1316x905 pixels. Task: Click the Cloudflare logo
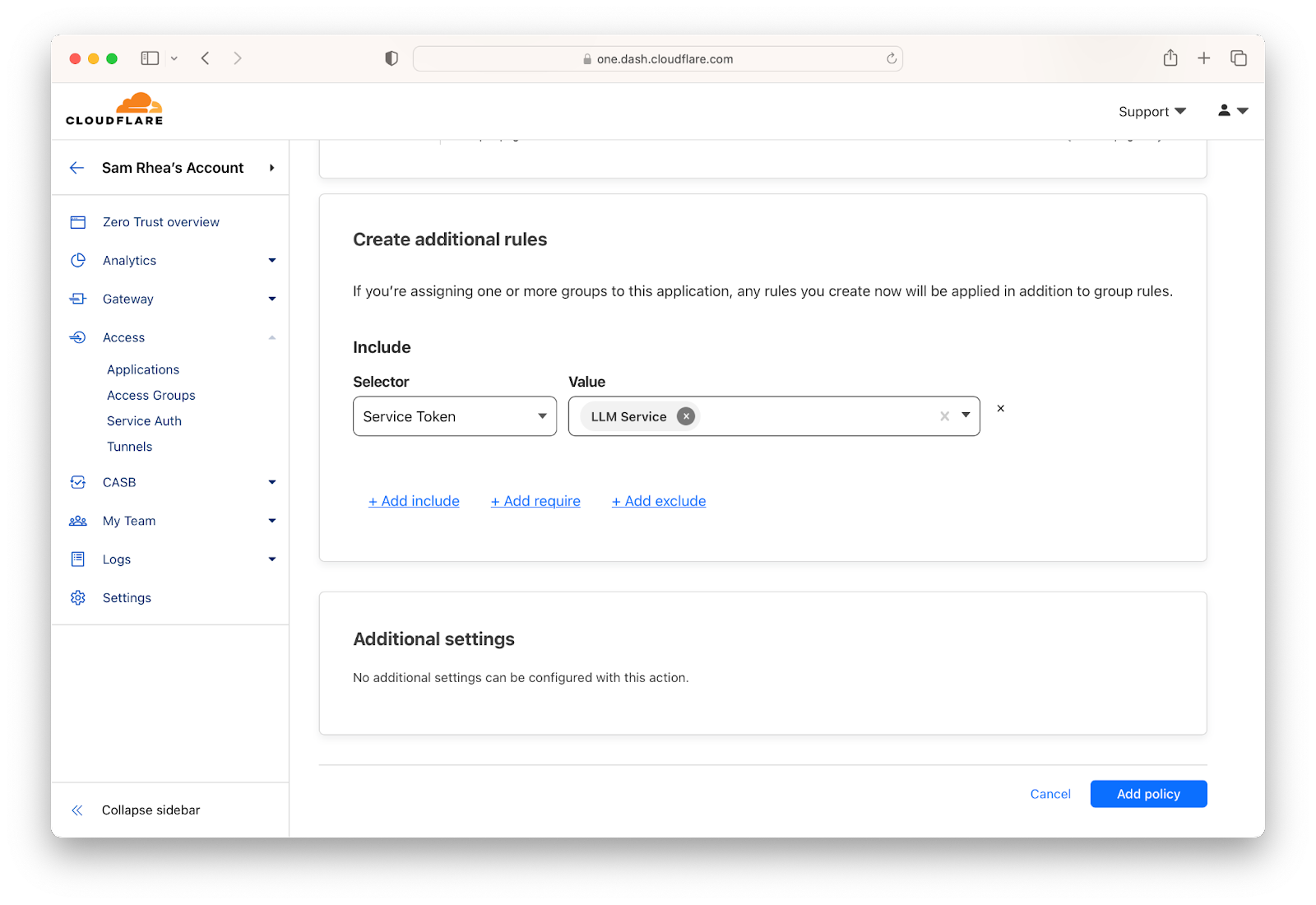(x=115, y=107)
